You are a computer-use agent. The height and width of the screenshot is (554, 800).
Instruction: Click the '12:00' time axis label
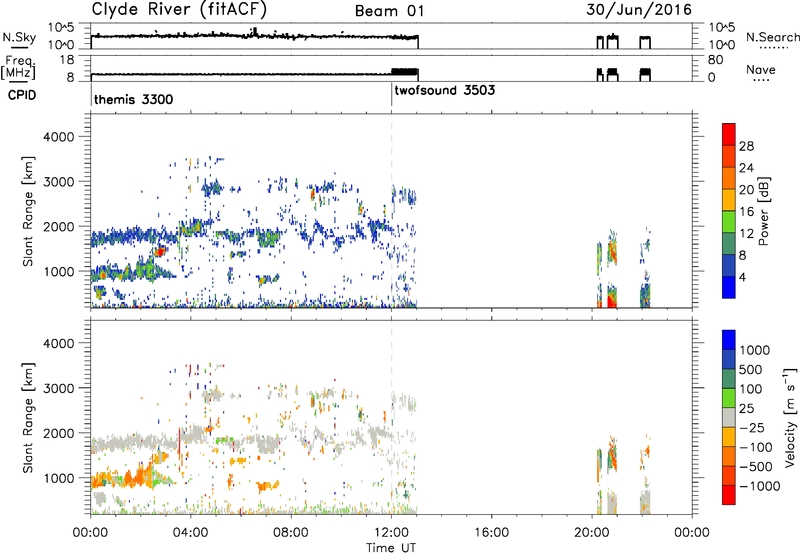coord(391,533)
